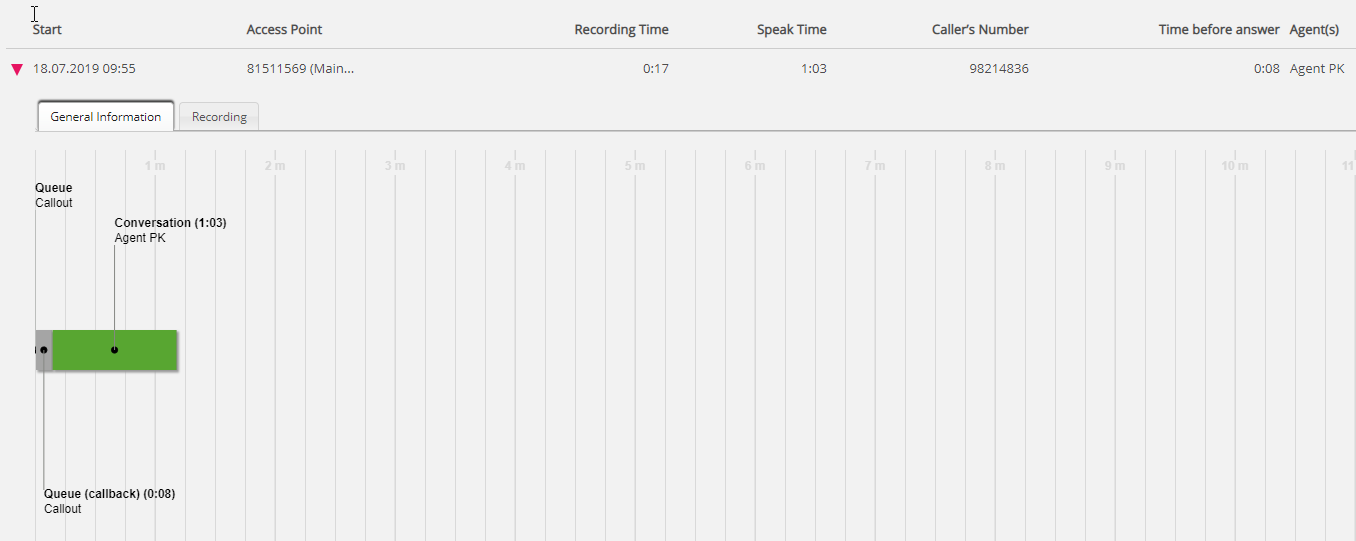Sort by Access Point column header
Image resolution: width=1356 pixels, height=541 pixels.
(x=284, y=30)
